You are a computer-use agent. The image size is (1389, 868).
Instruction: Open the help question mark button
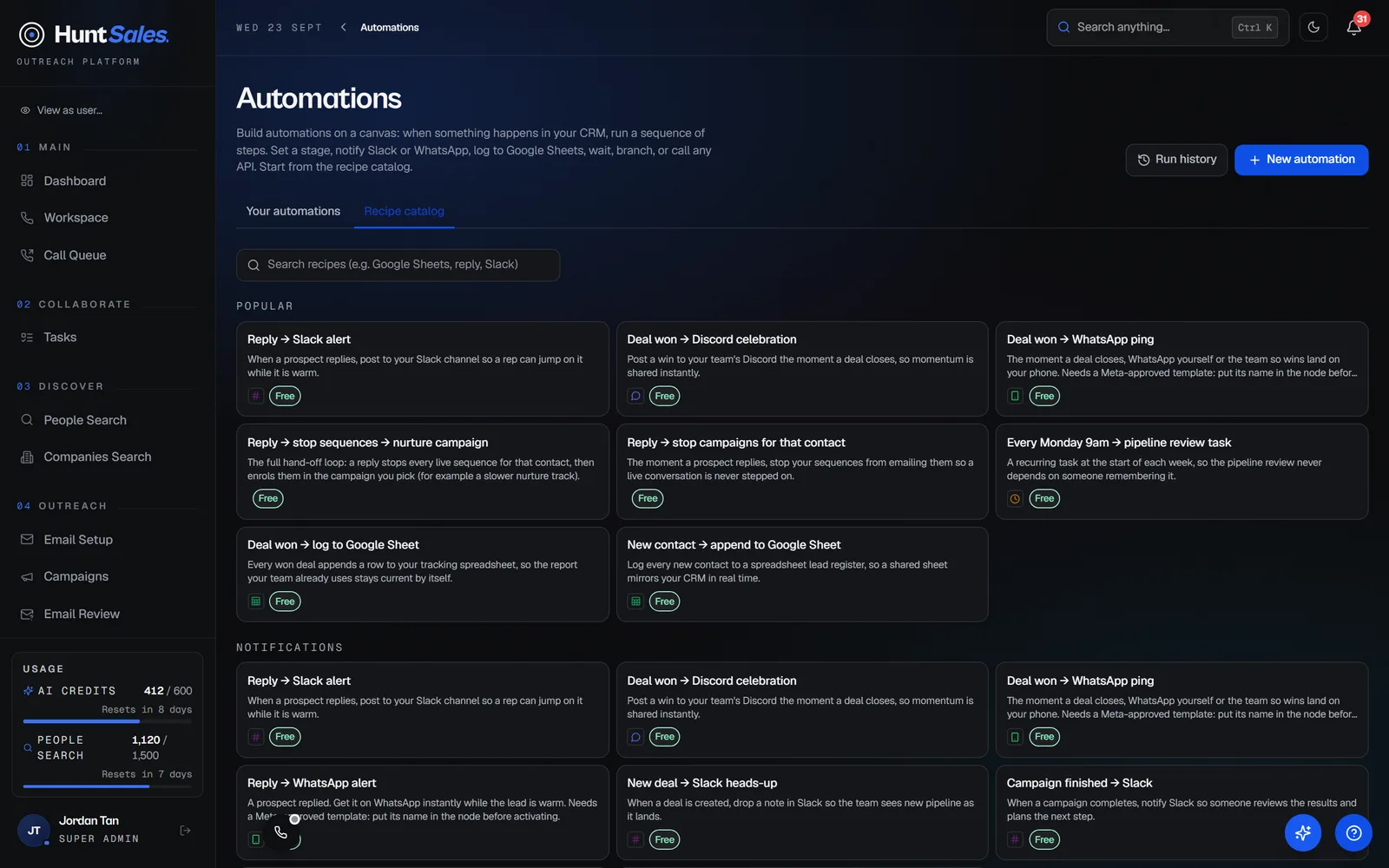1353,833
